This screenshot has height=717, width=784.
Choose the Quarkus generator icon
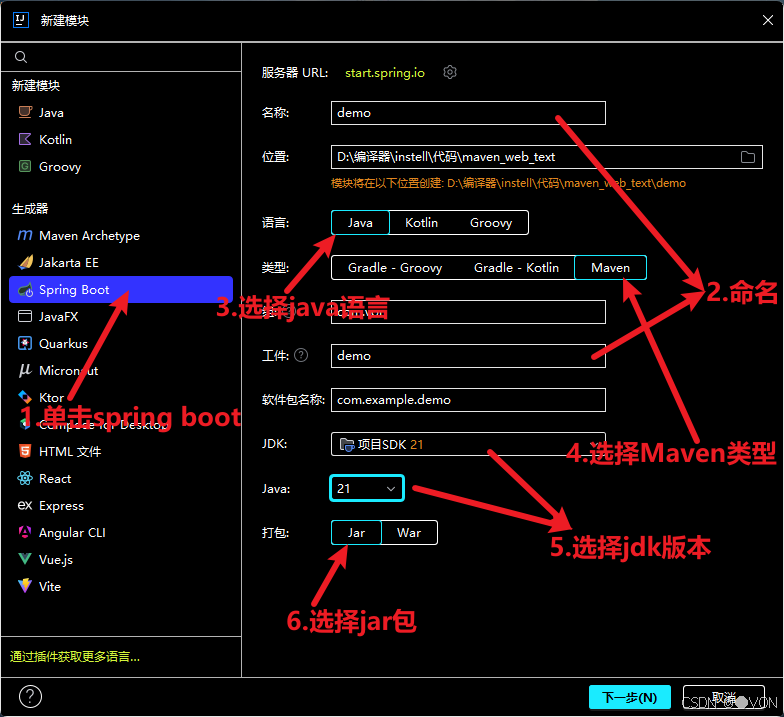[25, 343]
